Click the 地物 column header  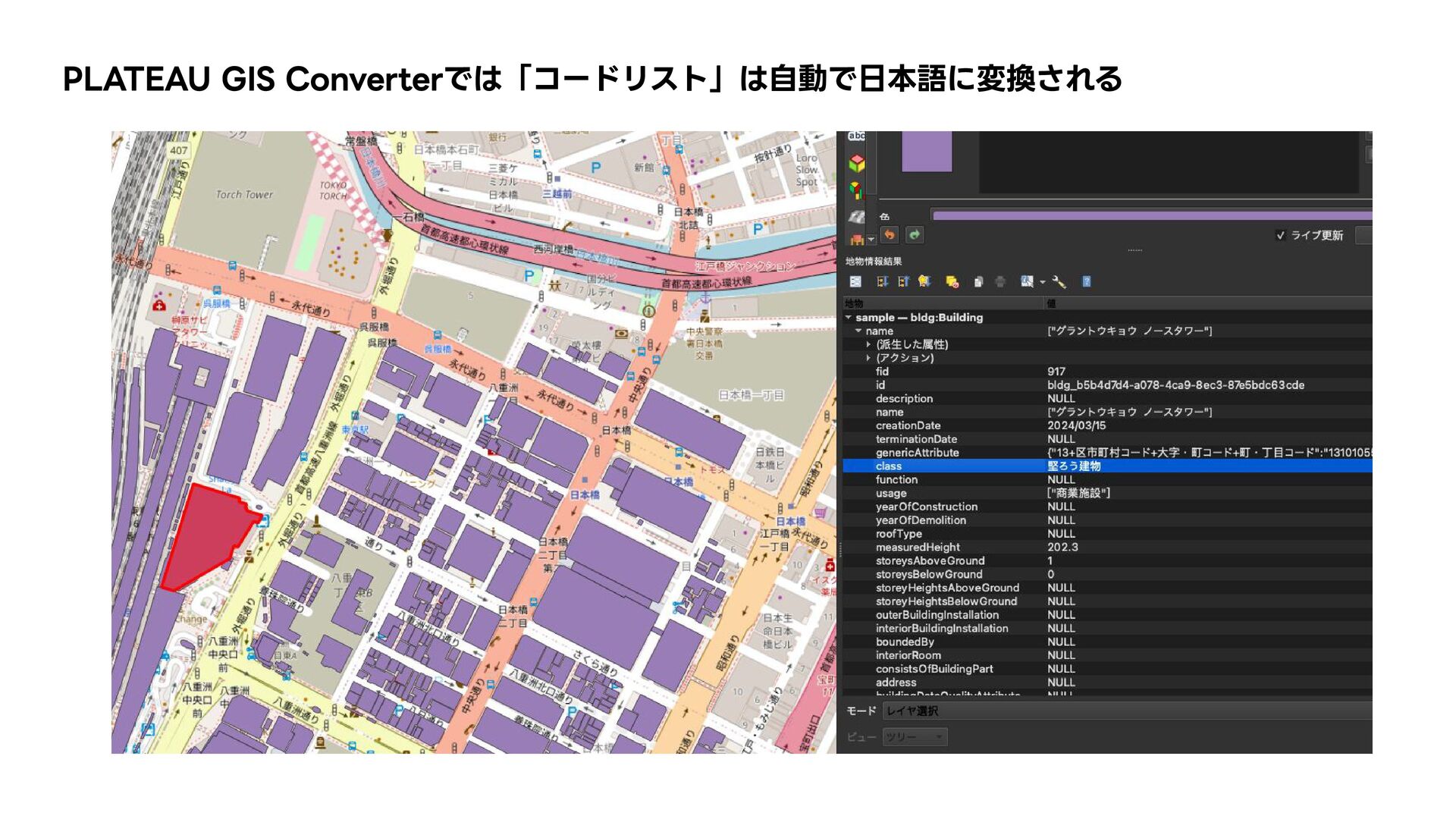tap(855, 303)
